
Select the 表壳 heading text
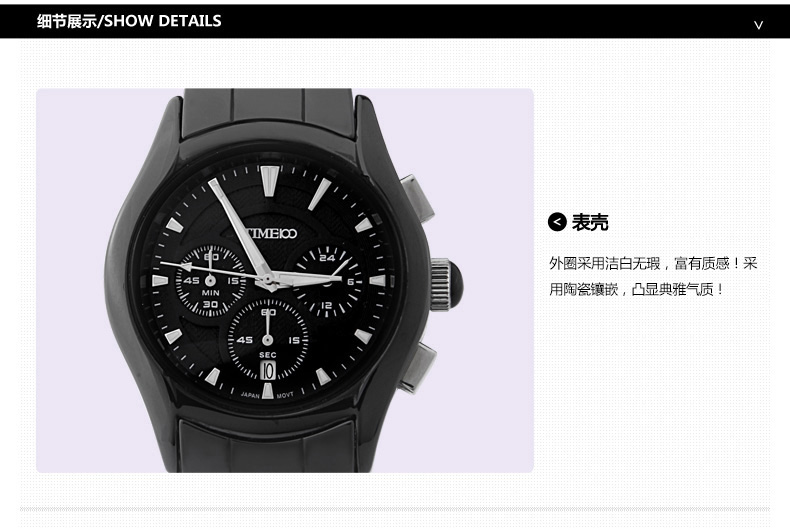(590, 222)
